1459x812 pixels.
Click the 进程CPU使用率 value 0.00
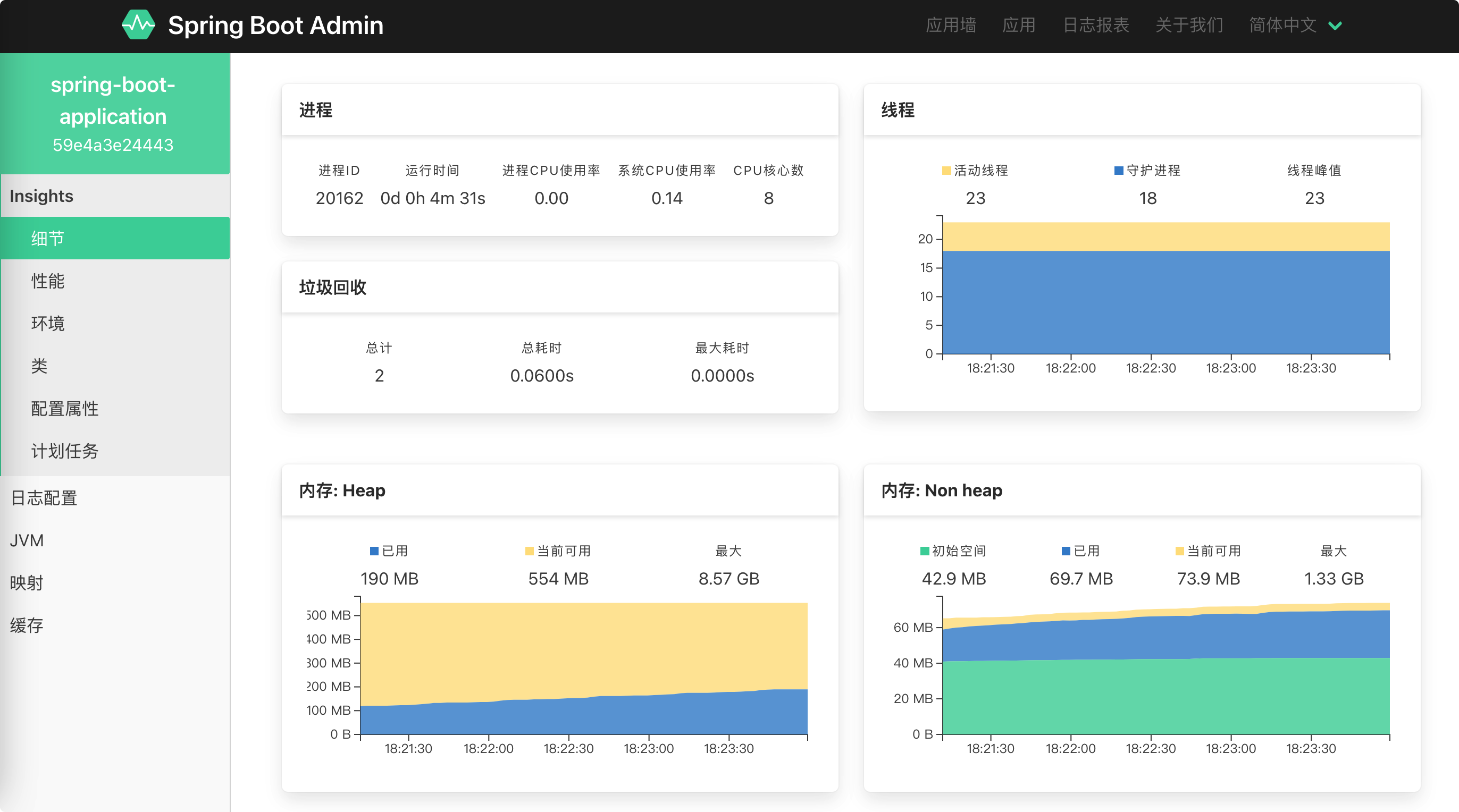pos(552,198)
